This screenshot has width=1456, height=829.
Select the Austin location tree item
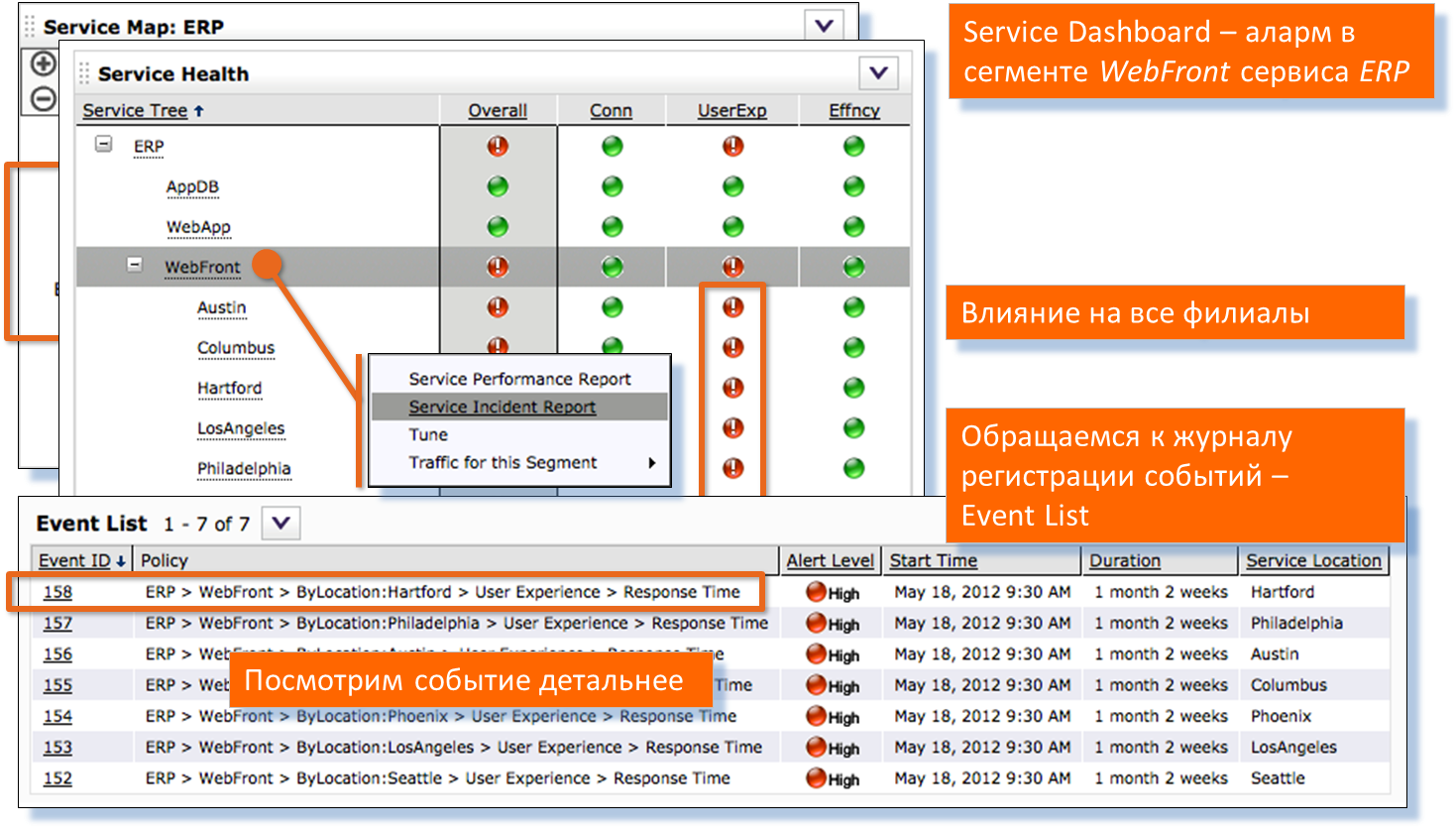pos(221,307)
